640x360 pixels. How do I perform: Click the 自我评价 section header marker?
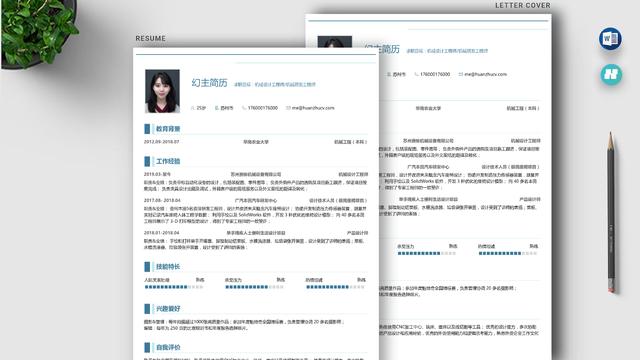[x=147, y=347]
